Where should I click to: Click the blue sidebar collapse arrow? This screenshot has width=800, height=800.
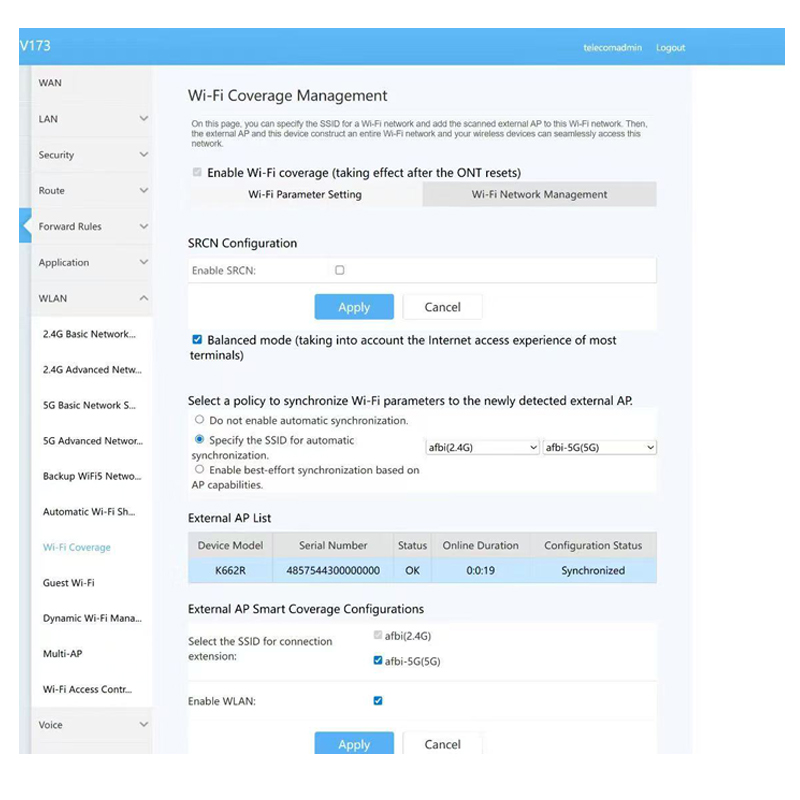click(x=26, y=227)
